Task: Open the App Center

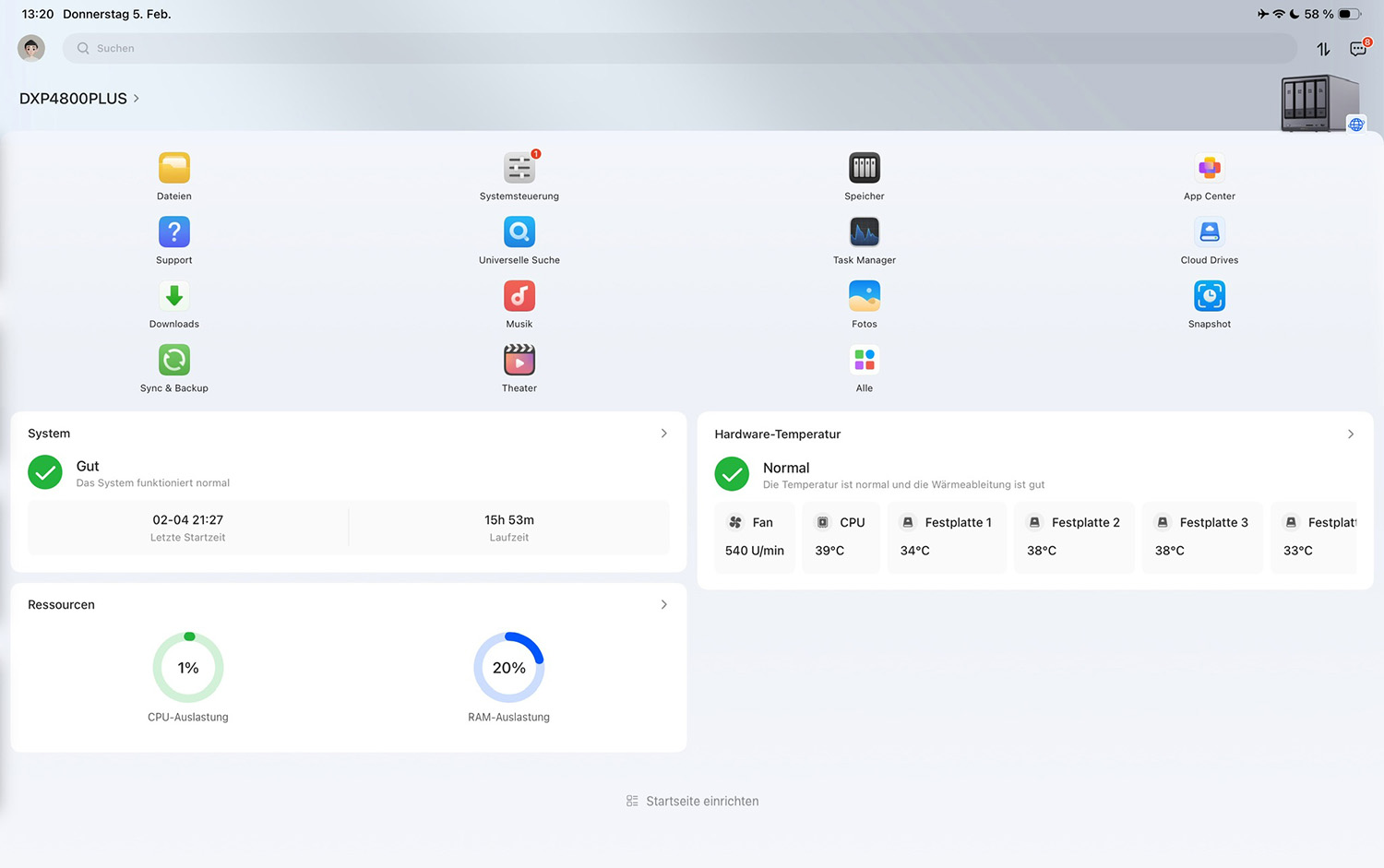Action: click(1209, 169)
